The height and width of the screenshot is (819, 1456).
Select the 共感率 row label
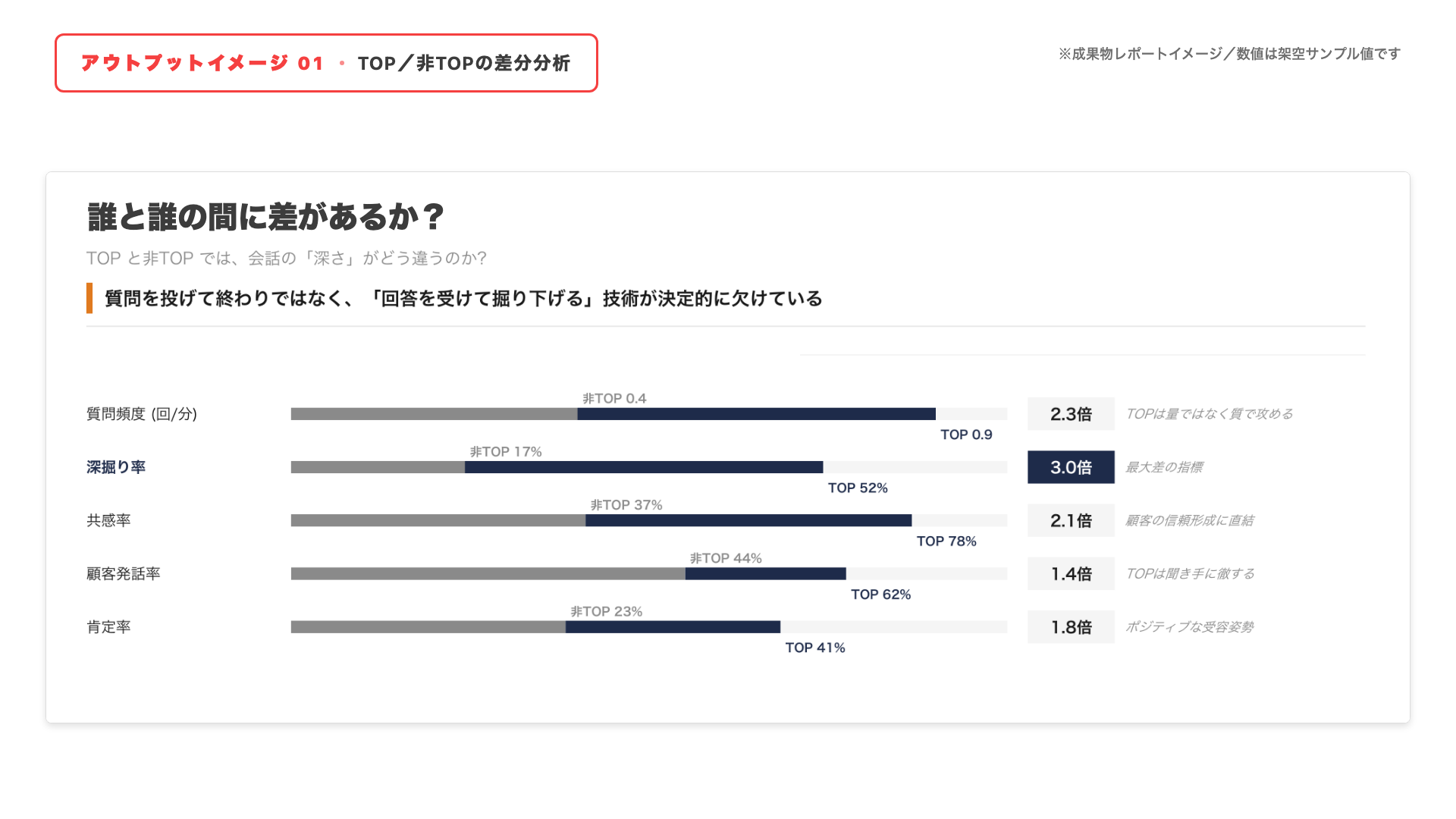click(x=108, y=520)
